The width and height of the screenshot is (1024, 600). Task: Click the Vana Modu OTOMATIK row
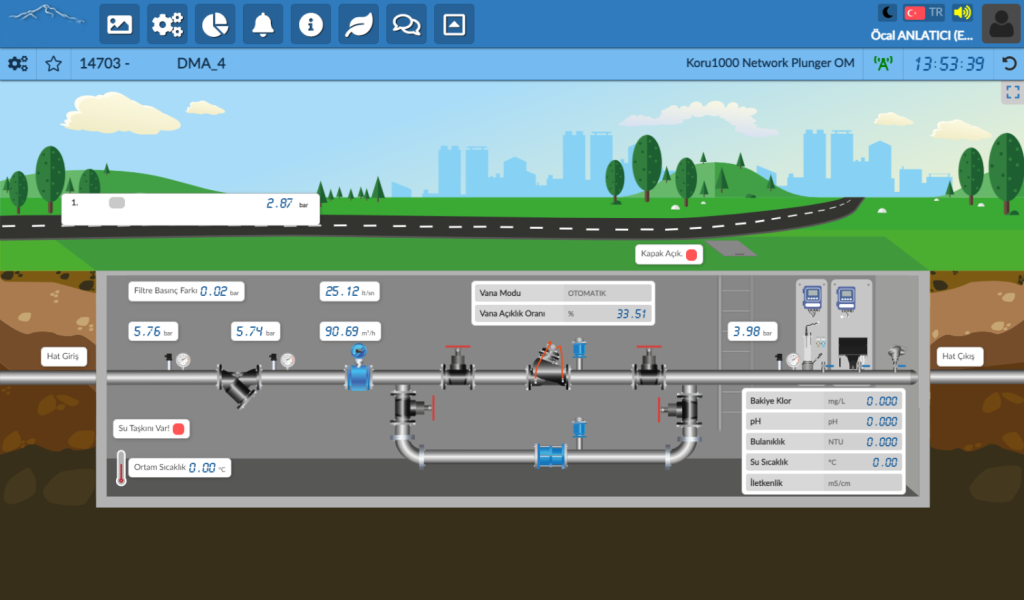click(x=562, y=293)
